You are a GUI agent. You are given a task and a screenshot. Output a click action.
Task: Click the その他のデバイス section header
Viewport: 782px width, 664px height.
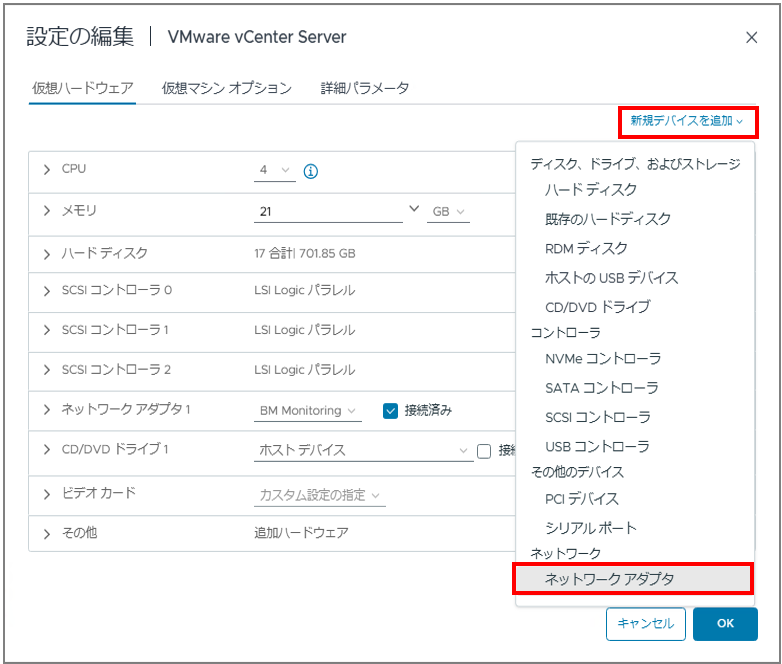pyautogui.click(x=577, y=472)
